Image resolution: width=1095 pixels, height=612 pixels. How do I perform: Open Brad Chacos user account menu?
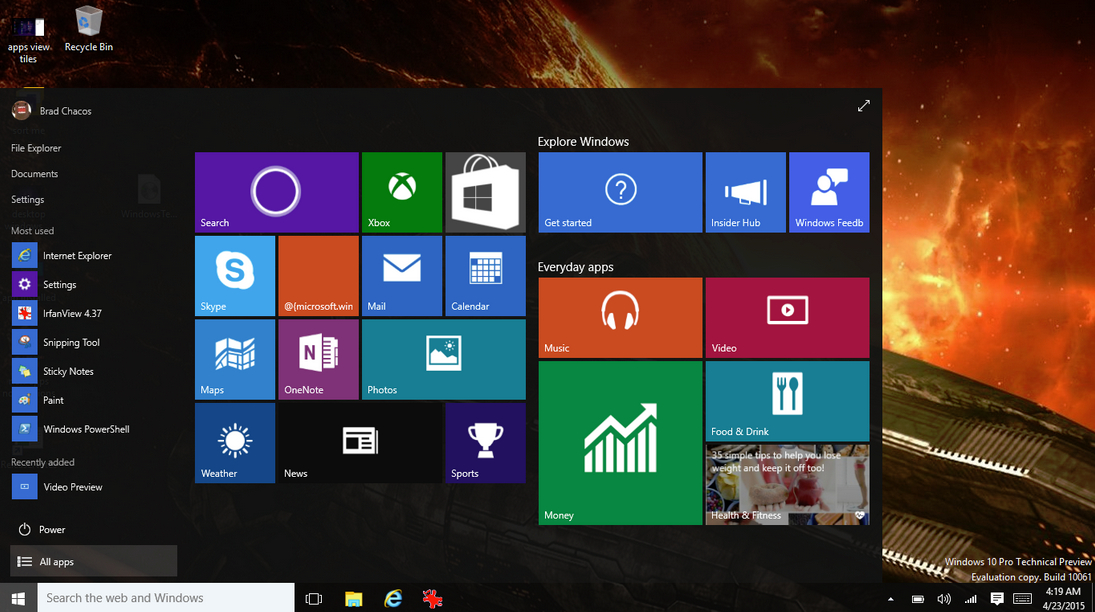(52, 110)
